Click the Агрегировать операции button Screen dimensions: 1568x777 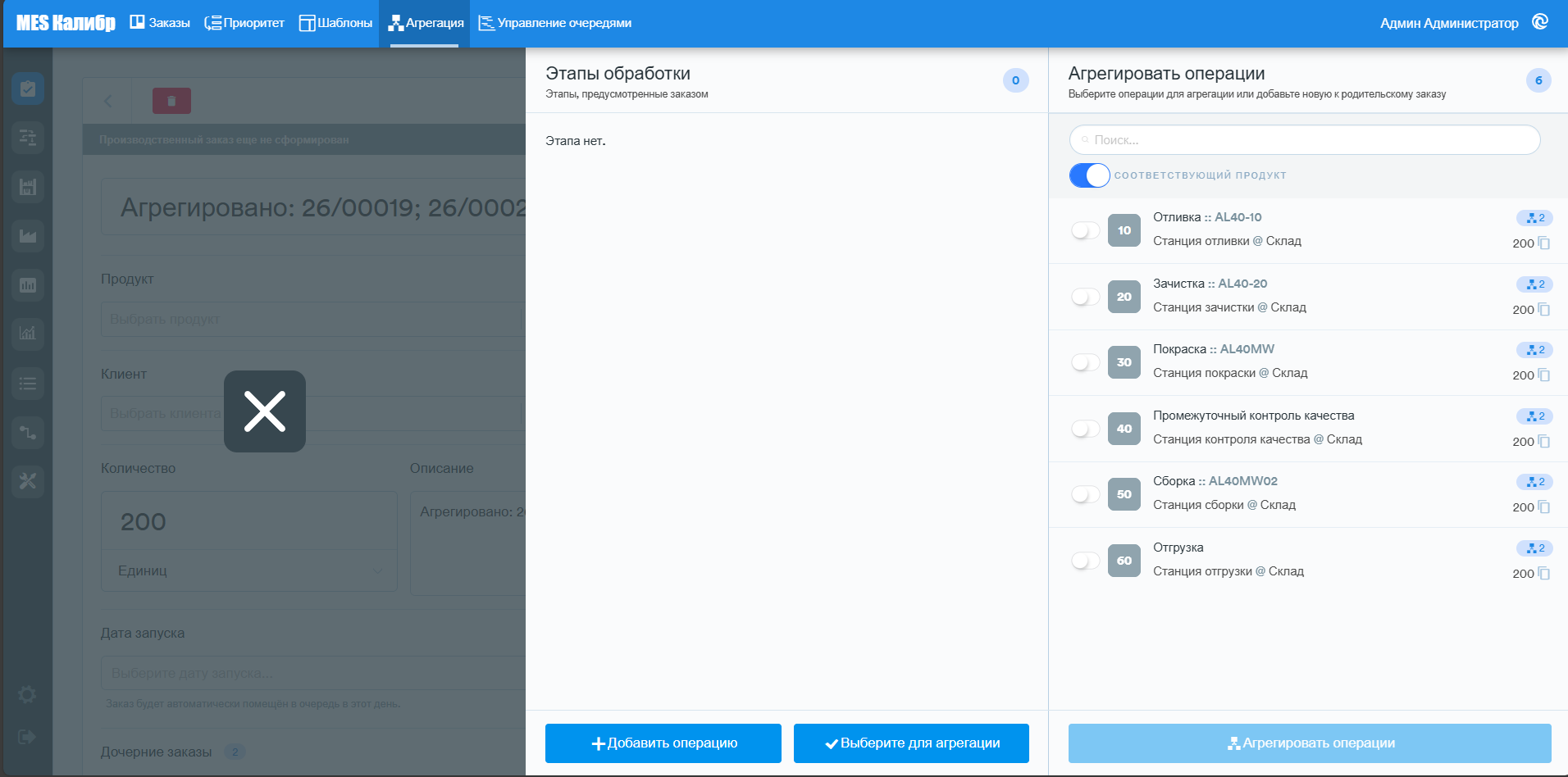1310,743
